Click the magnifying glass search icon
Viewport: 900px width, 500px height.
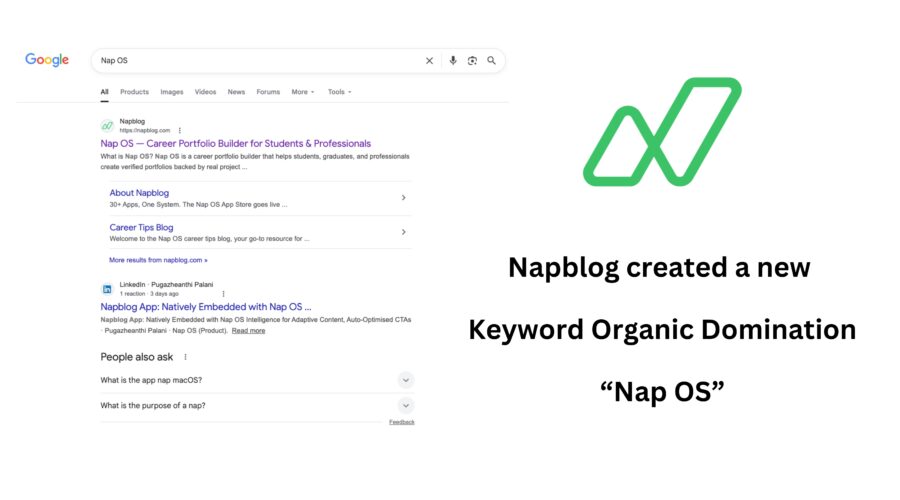(491, 60)
